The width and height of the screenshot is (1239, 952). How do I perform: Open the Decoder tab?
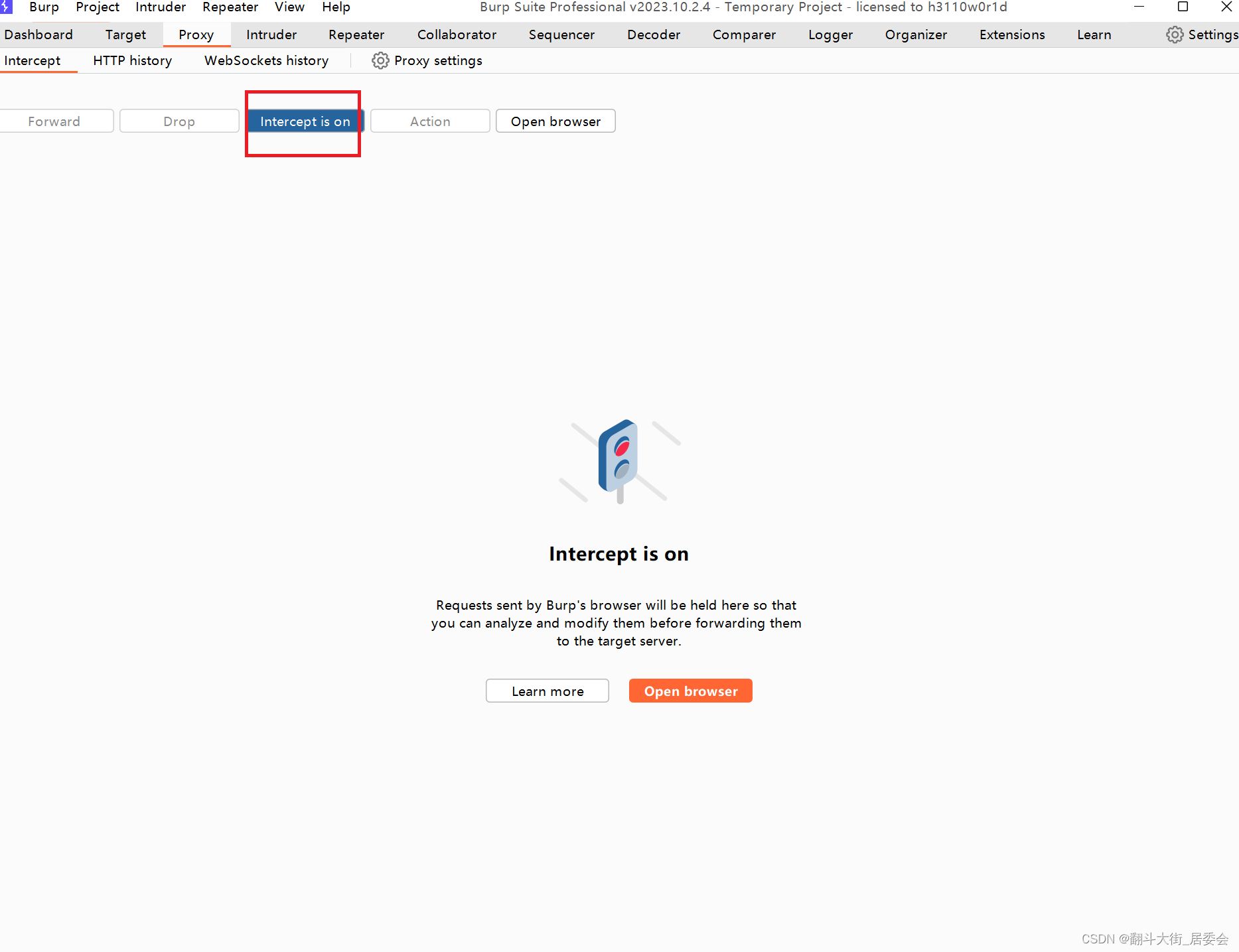point(654,34)
